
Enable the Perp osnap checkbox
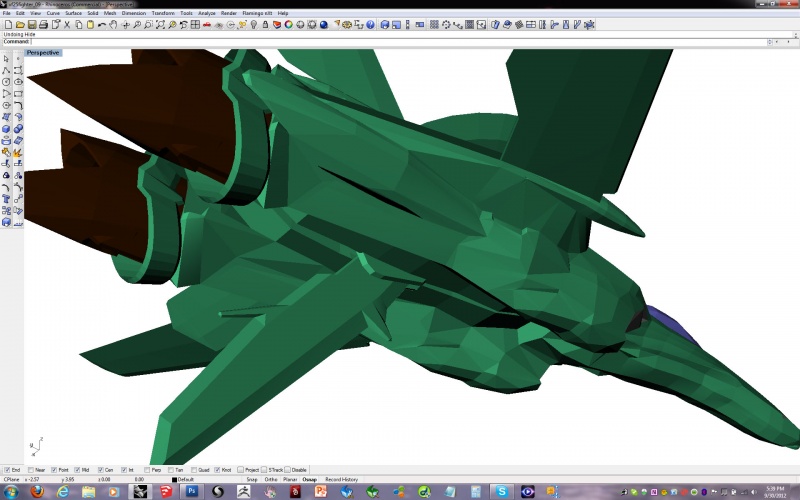(x=147, y=470)
